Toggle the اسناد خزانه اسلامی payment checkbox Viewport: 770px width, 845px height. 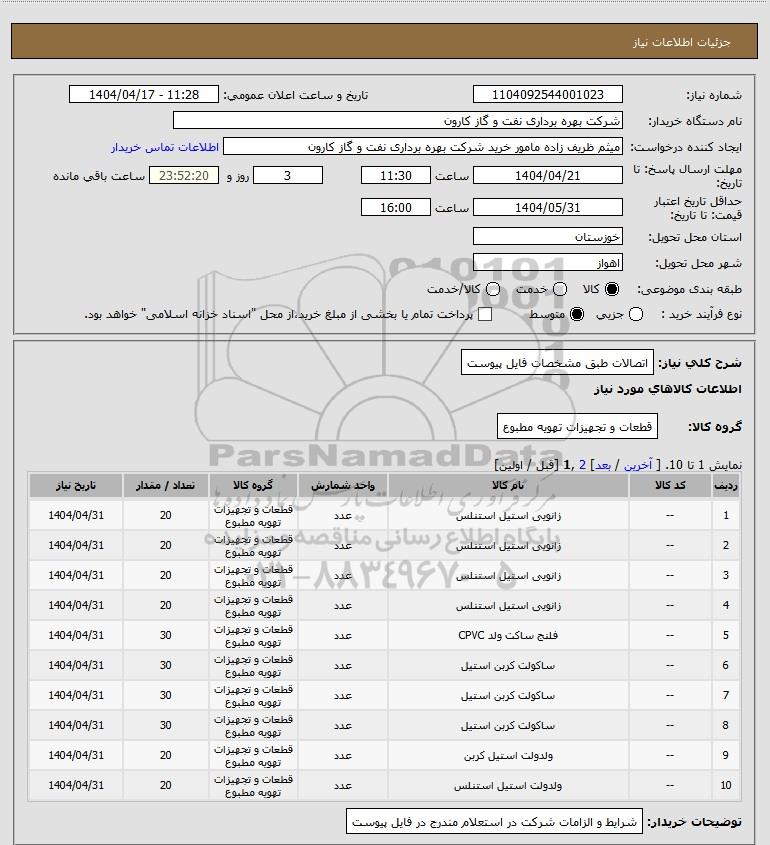[485, 314]
